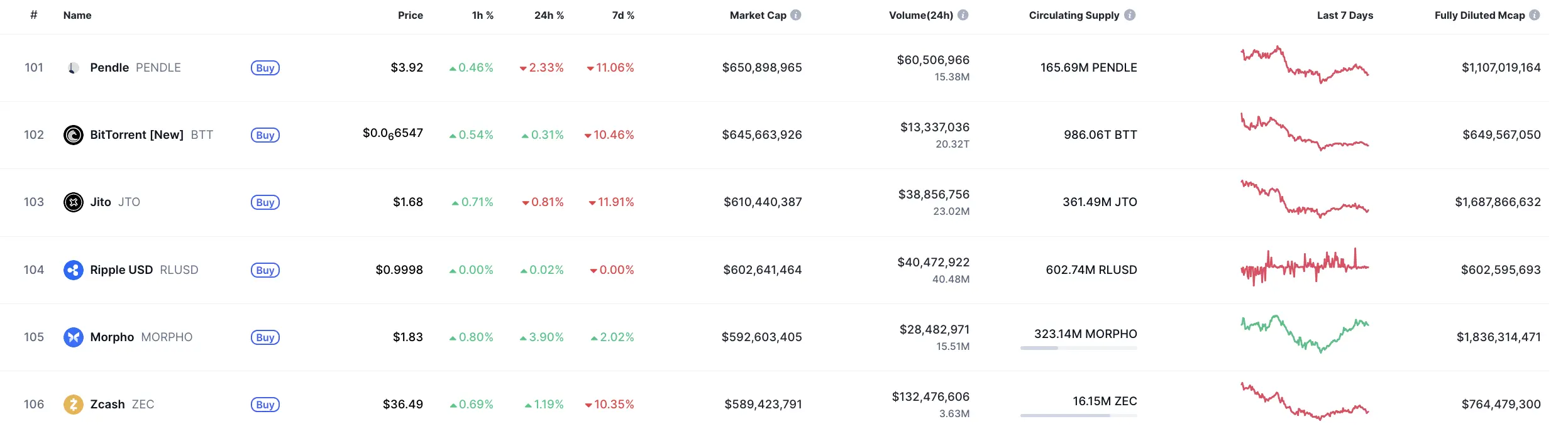Click the Ripple USD coin logo icon
The width and height of the screenshot is (1568, 436).
[74, 270]
